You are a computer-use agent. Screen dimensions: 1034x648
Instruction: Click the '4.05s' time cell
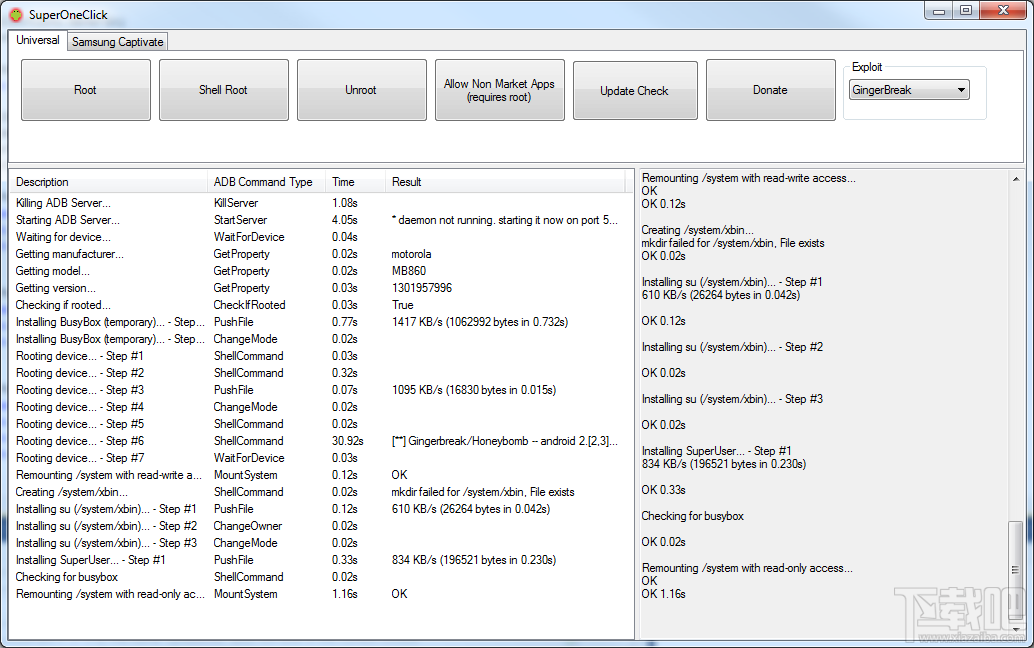tap(345, 220)
